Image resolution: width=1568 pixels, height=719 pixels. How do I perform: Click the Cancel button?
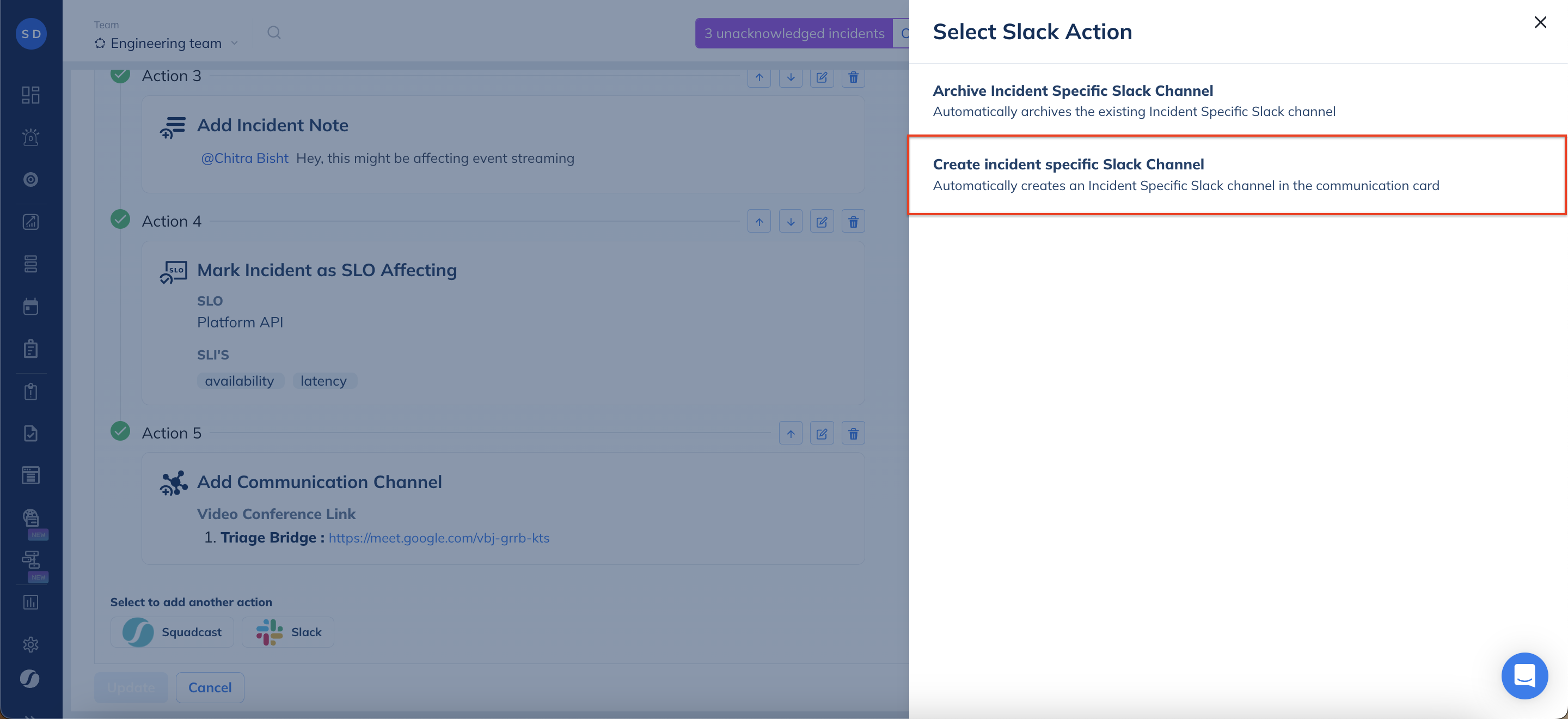[x=210, y=687]
